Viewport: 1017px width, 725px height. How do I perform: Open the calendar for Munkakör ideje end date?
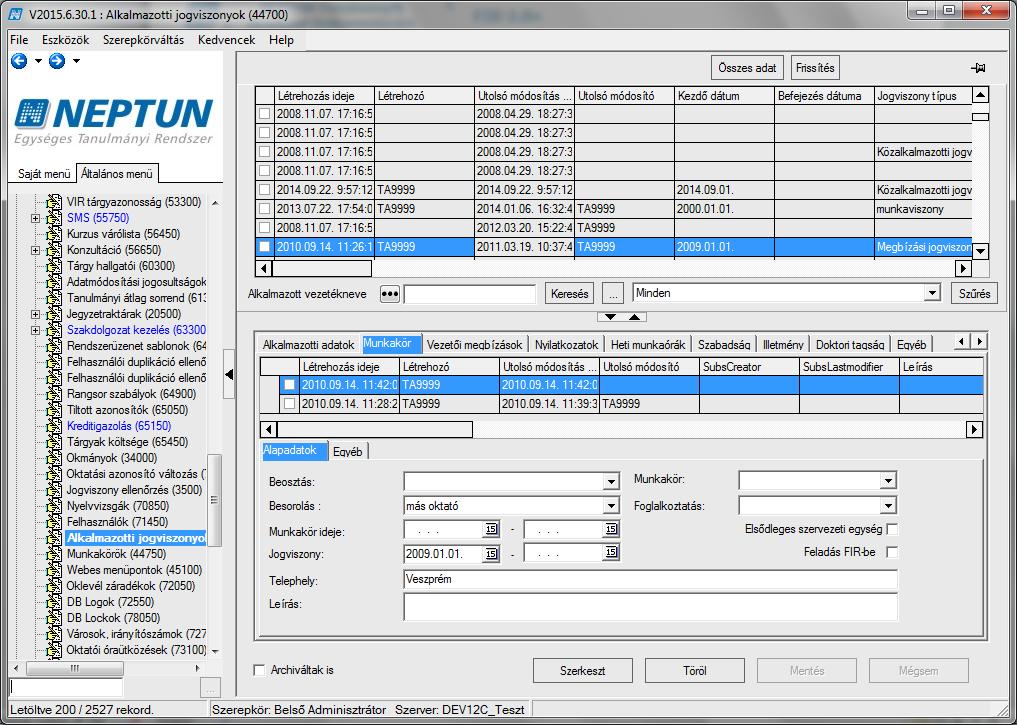click(x=611, y=530)
